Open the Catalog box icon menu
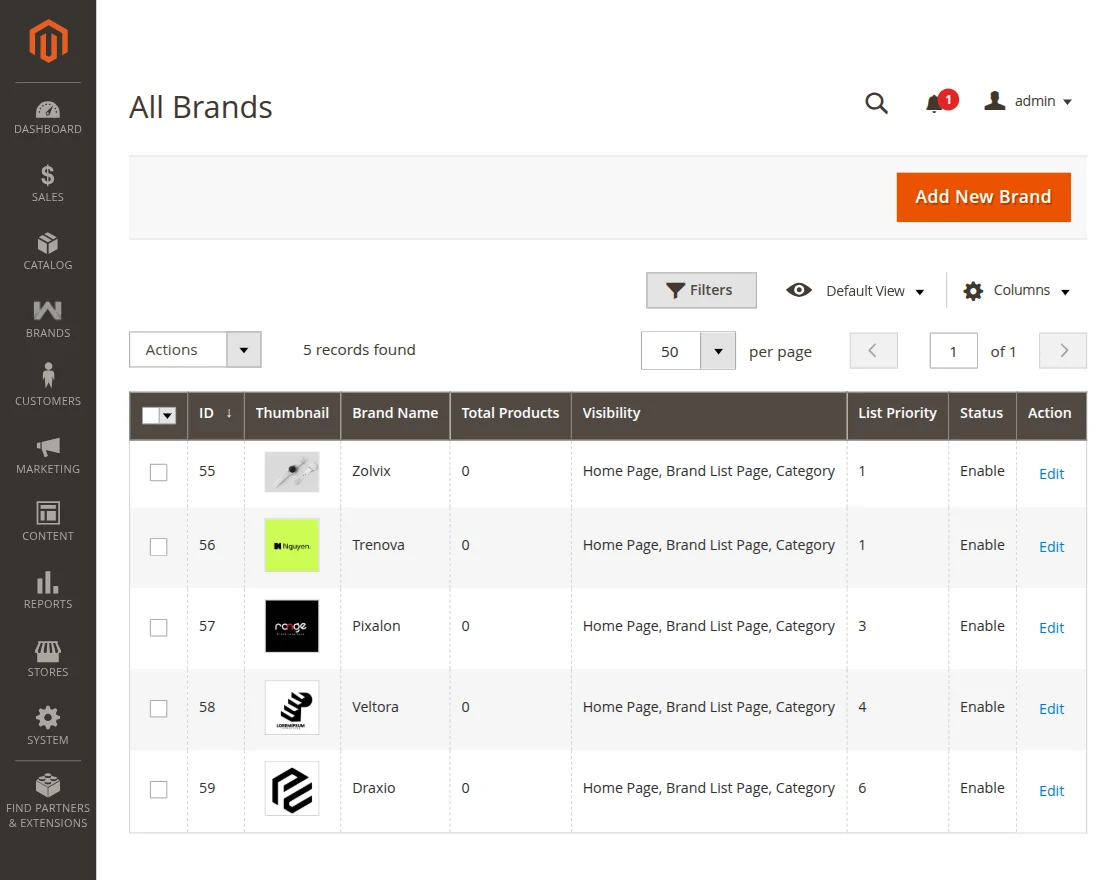The width and height of the screenshot is (1120, 880). (48, 243)
